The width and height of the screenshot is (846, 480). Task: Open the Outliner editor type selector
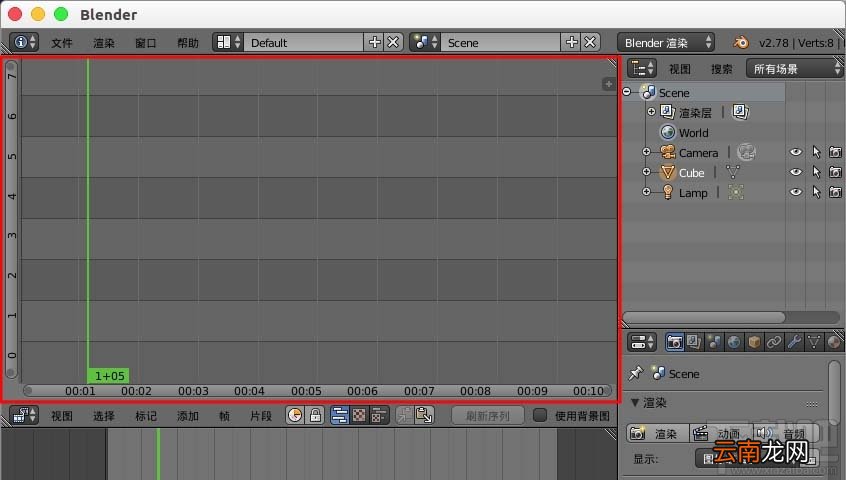tap(642, 68)
